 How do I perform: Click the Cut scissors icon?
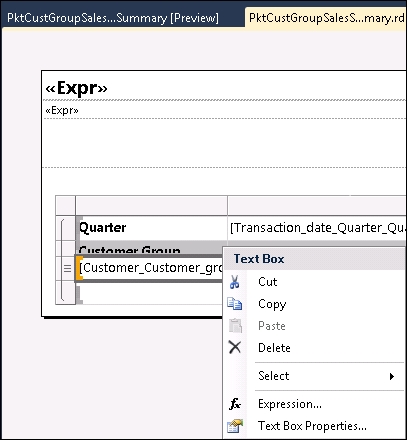(234, 282)
